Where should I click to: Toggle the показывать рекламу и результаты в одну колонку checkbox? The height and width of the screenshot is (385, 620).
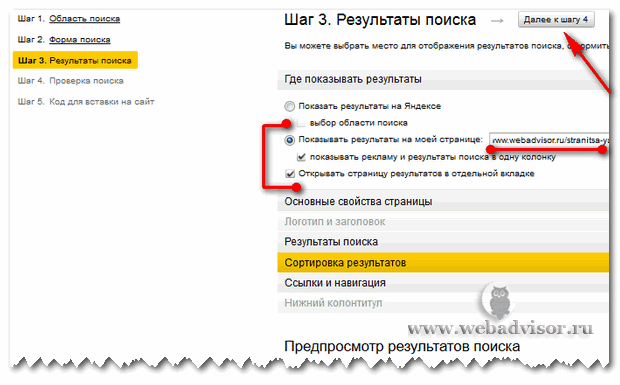pos(302,157)
